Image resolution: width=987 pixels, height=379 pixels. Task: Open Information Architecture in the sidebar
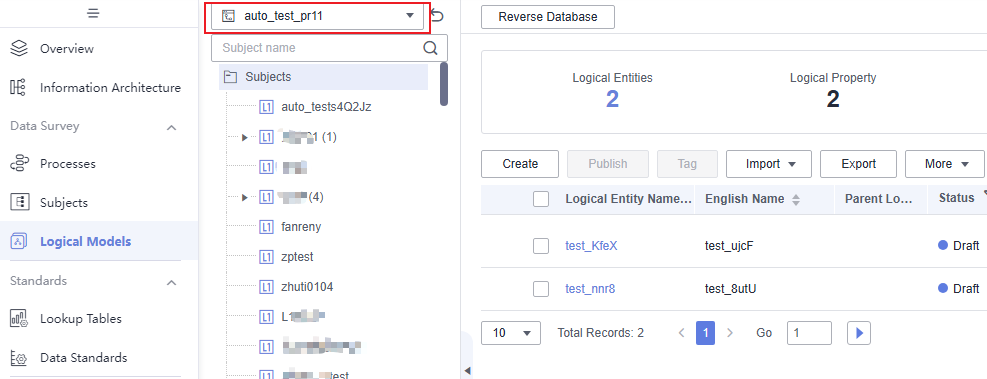(x=110, y=88)
